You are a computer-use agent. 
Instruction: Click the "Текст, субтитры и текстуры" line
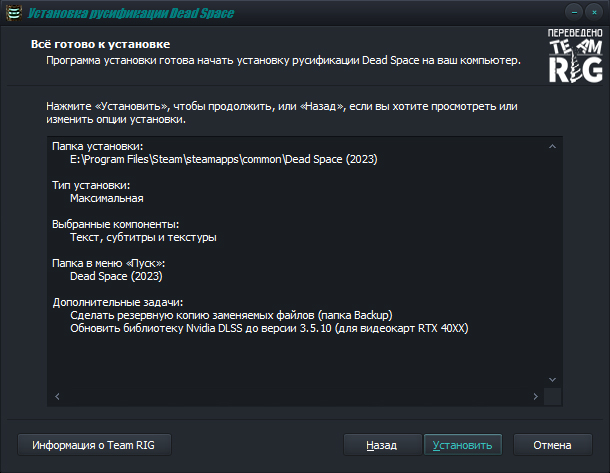click(x=143, y=237)
